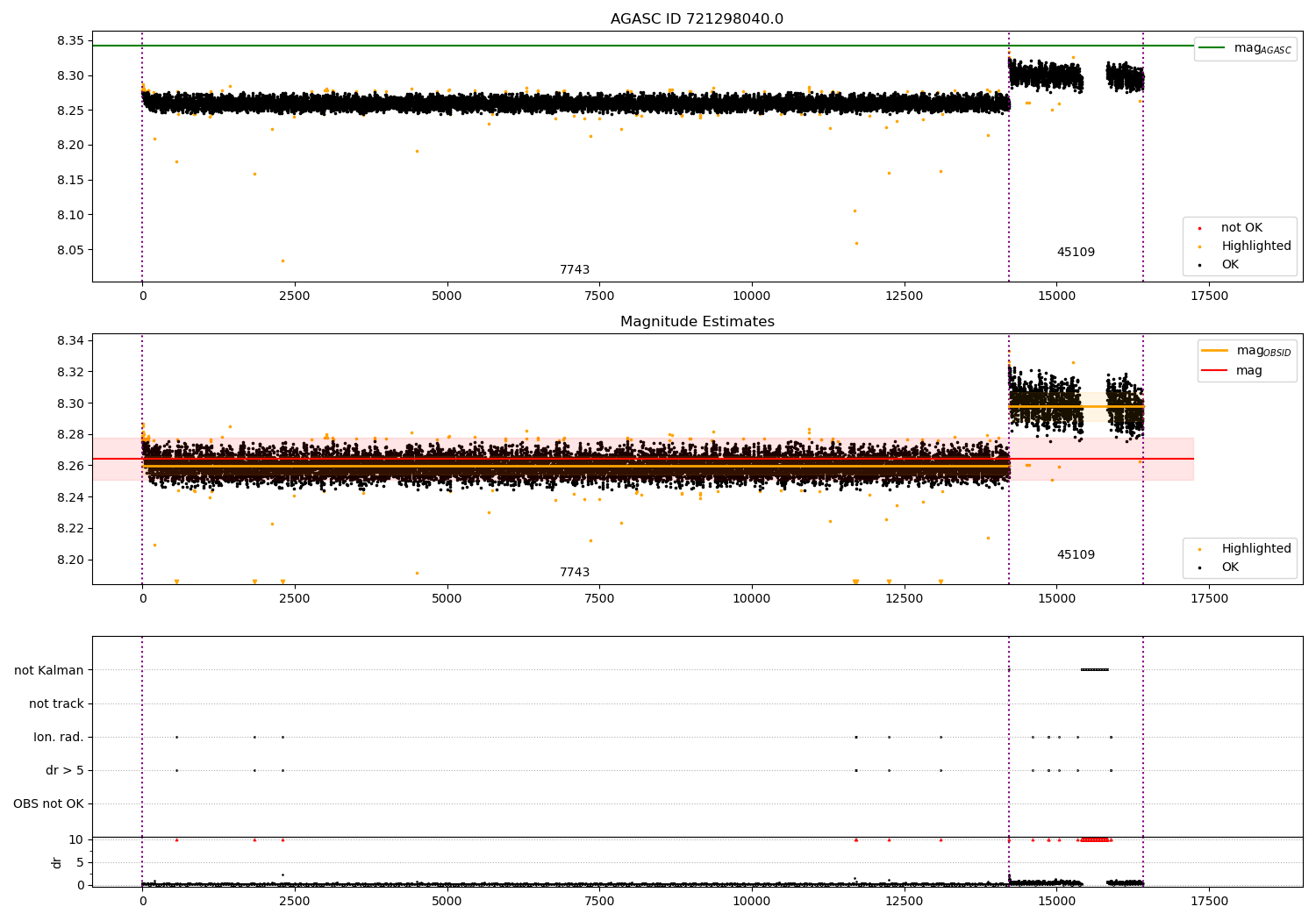Viewport: 1316px width, 921px height.
Task: Click the 'OBS not OK' row label
Action: (x=48, y=803)
